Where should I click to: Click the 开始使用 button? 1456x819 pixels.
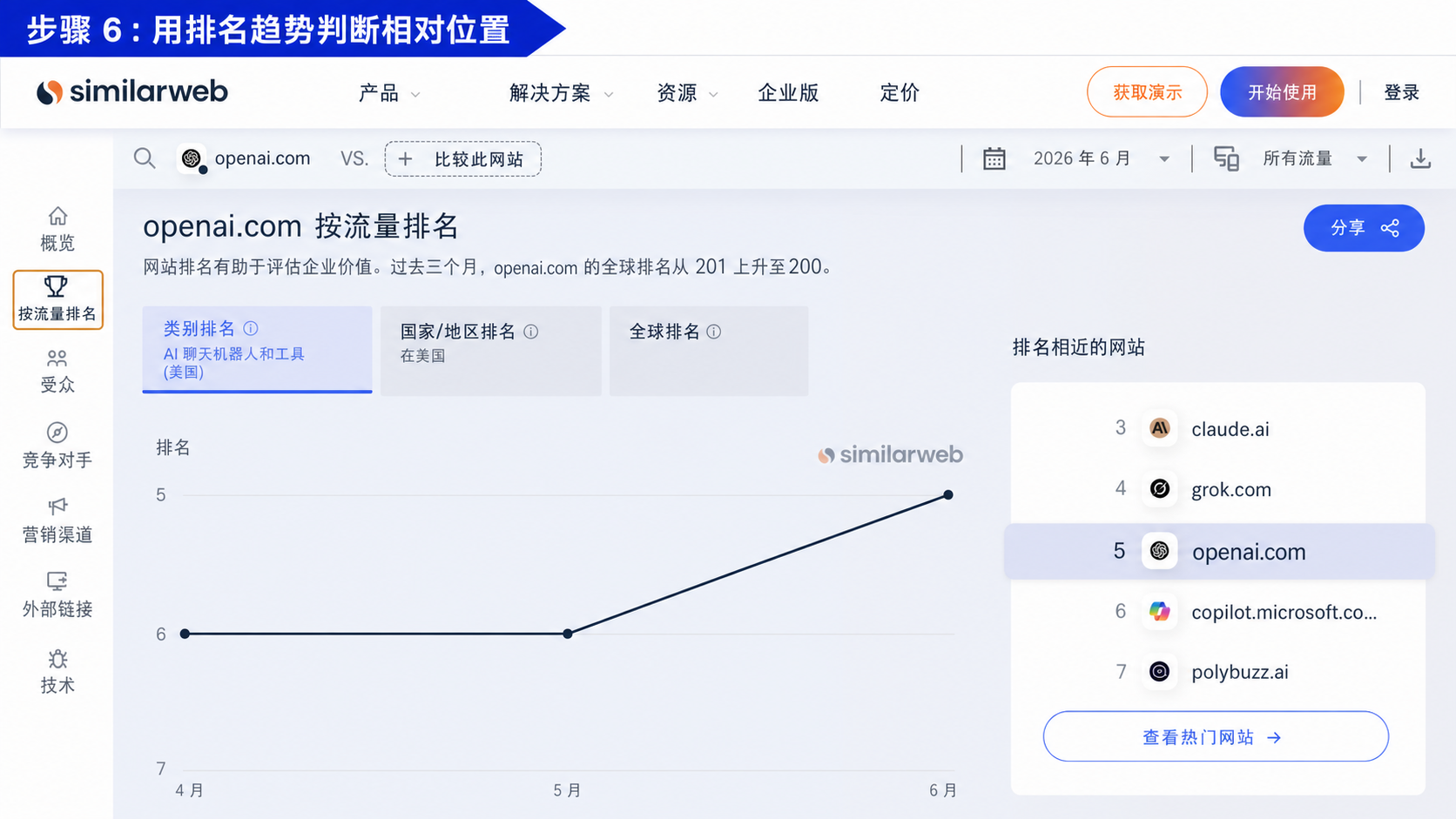(x=1282, y=91)
